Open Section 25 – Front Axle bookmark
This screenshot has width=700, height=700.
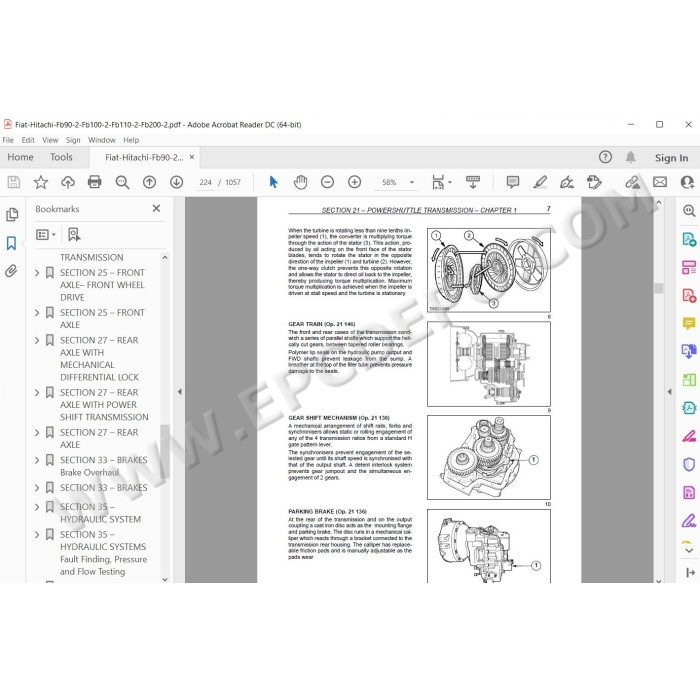102,319
